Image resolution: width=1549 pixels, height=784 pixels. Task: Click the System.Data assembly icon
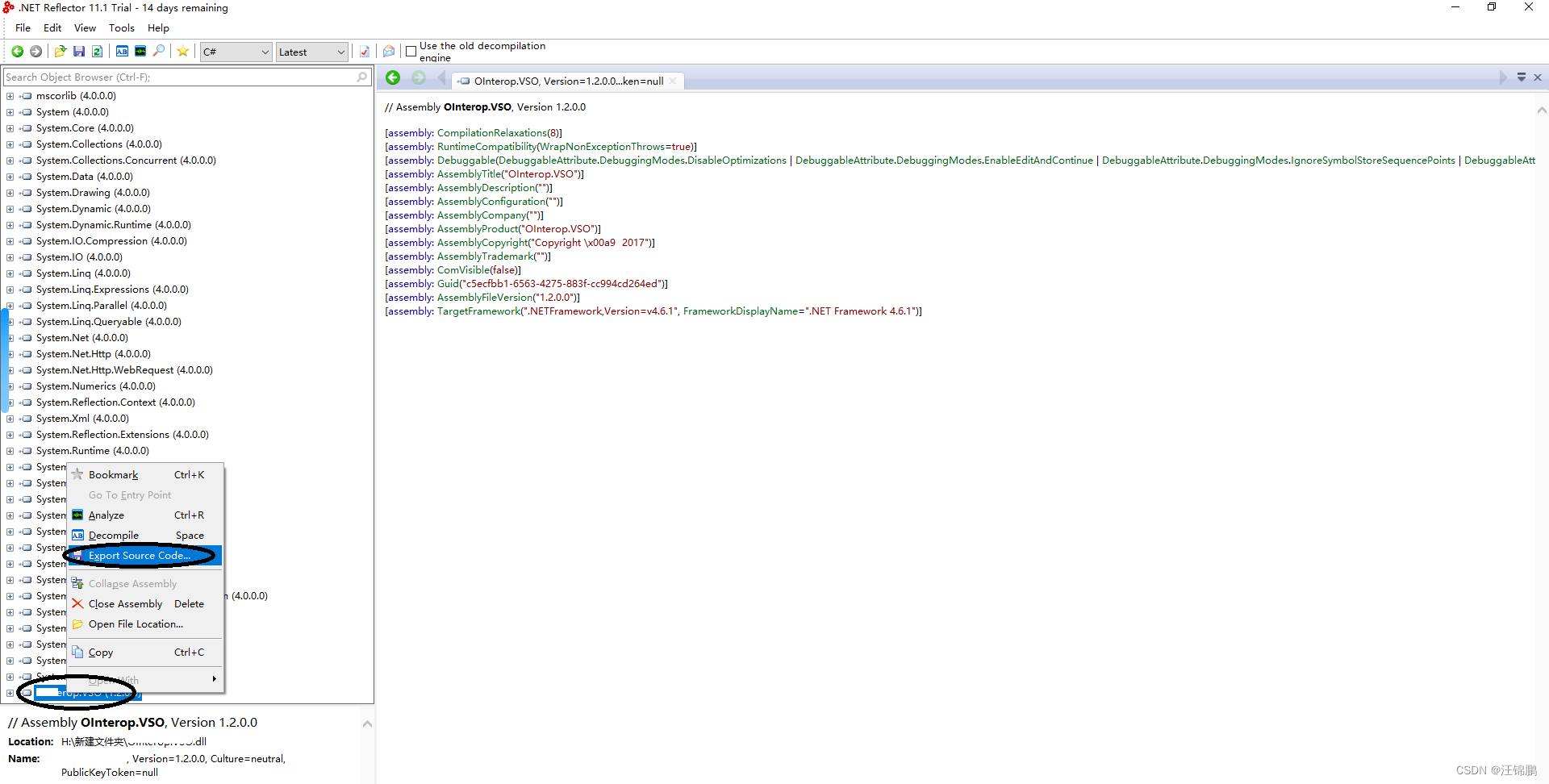tap(26, 177)
